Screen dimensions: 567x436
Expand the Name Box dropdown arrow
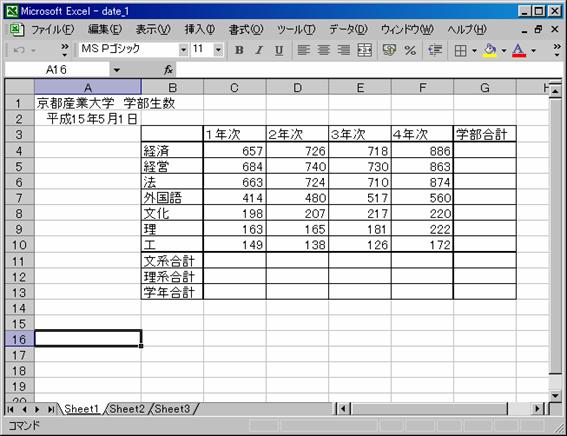tap(116, 69)
